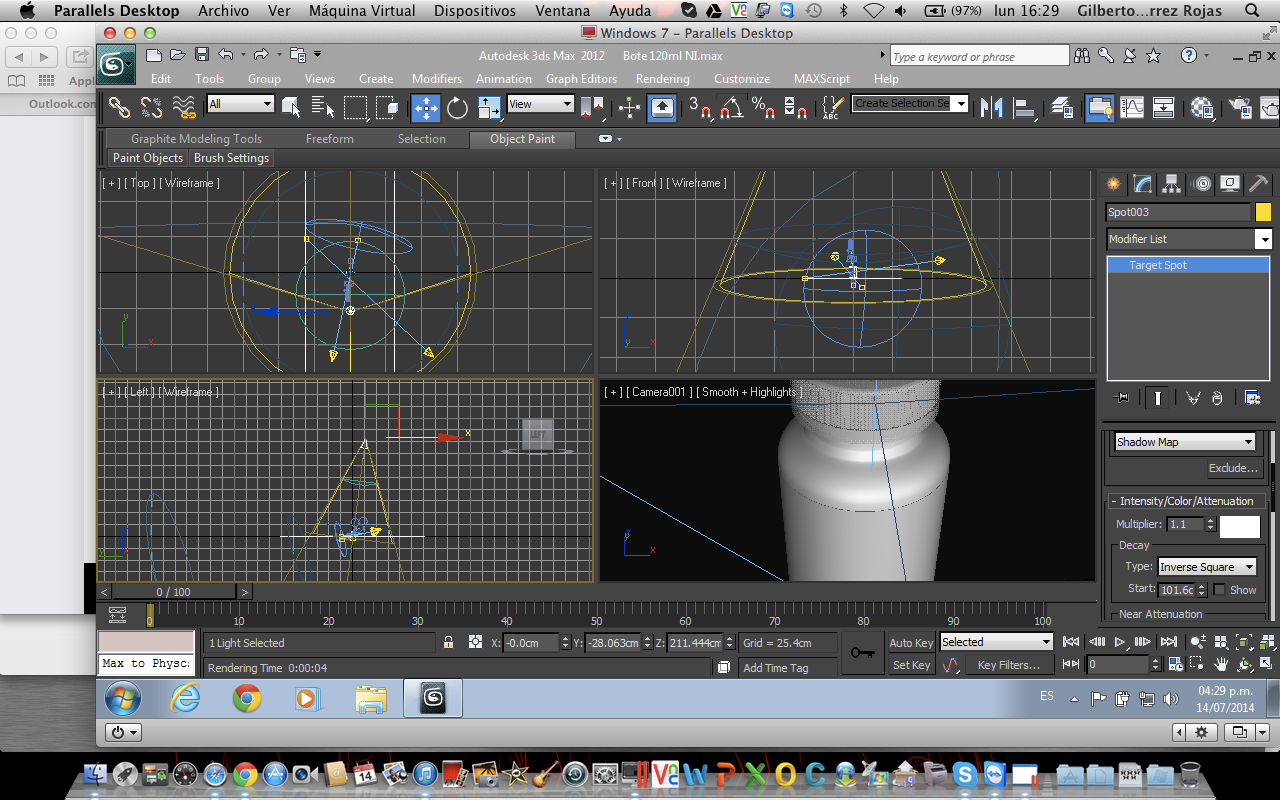1280x800 pixels.
Task: Open Select by Name tool
Action: tap(323, 106)
